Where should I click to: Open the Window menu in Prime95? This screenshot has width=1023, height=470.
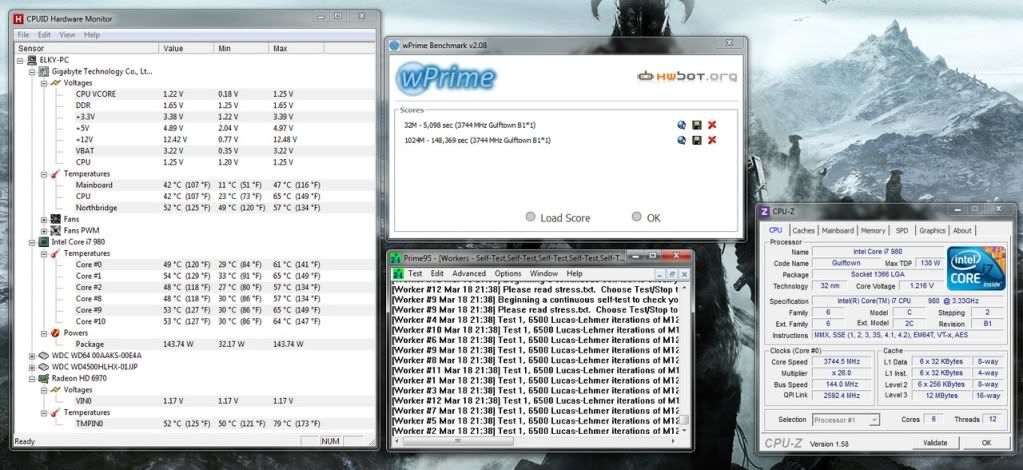(543, 274)
